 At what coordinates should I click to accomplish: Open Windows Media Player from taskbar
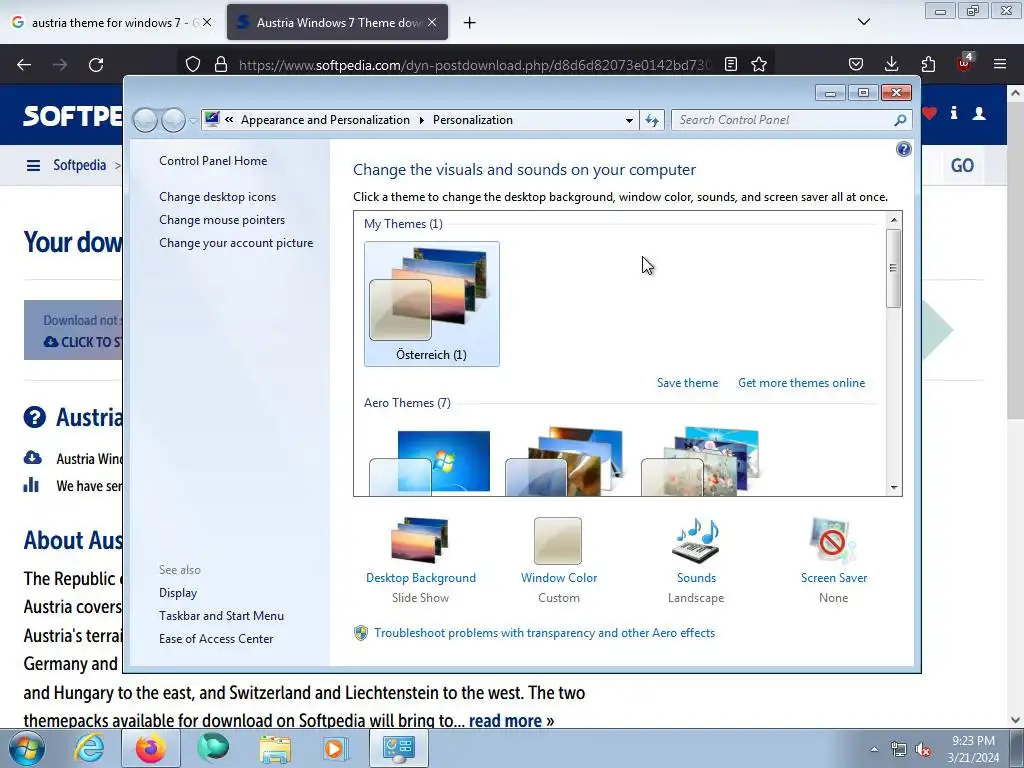336,748
